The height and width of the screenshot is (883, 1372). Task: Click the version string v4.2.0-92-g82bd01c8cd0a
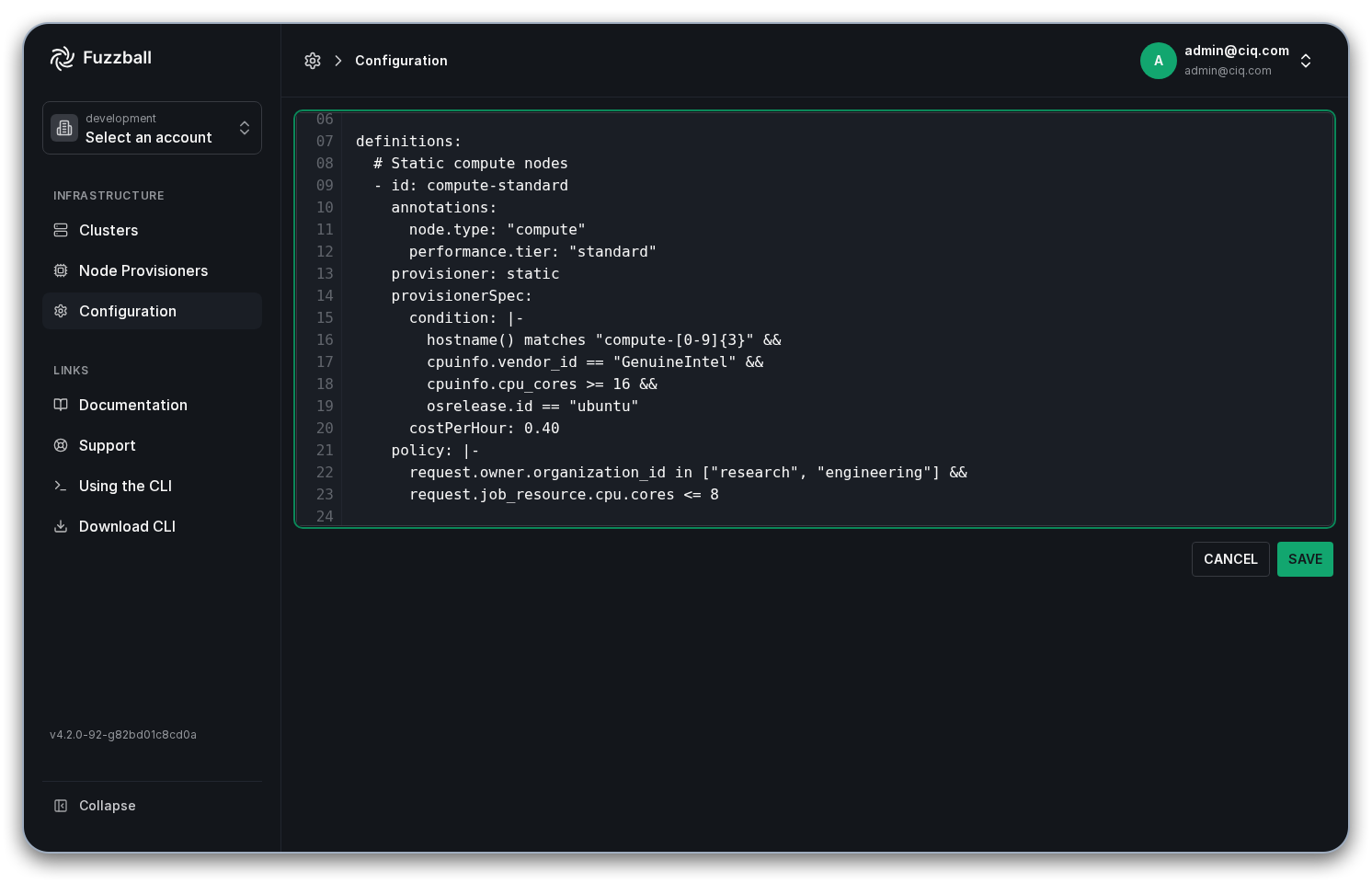point(123,735)
